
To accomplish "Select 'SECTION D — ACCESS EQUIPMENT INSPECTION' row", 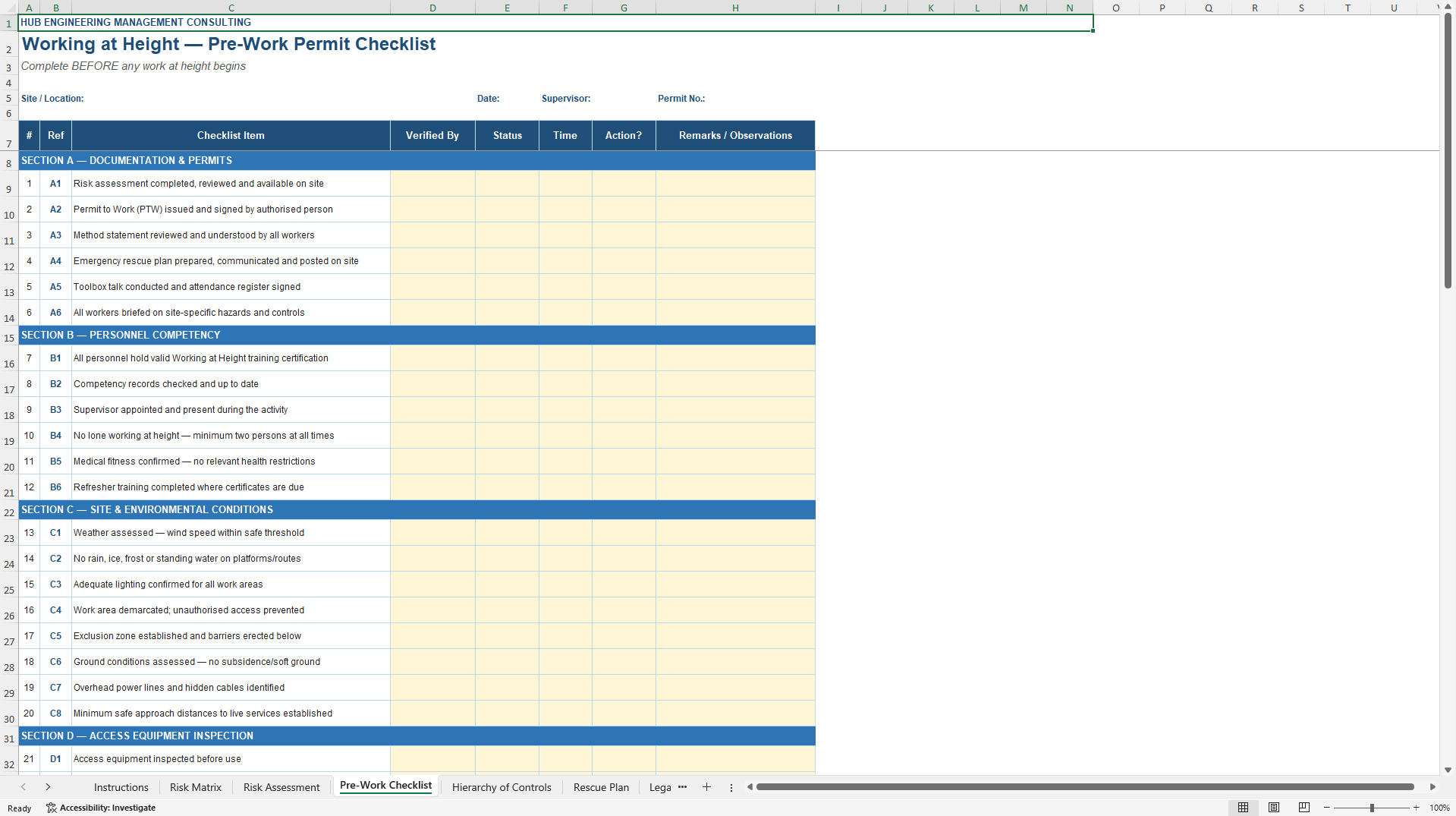I will point(417,736).
